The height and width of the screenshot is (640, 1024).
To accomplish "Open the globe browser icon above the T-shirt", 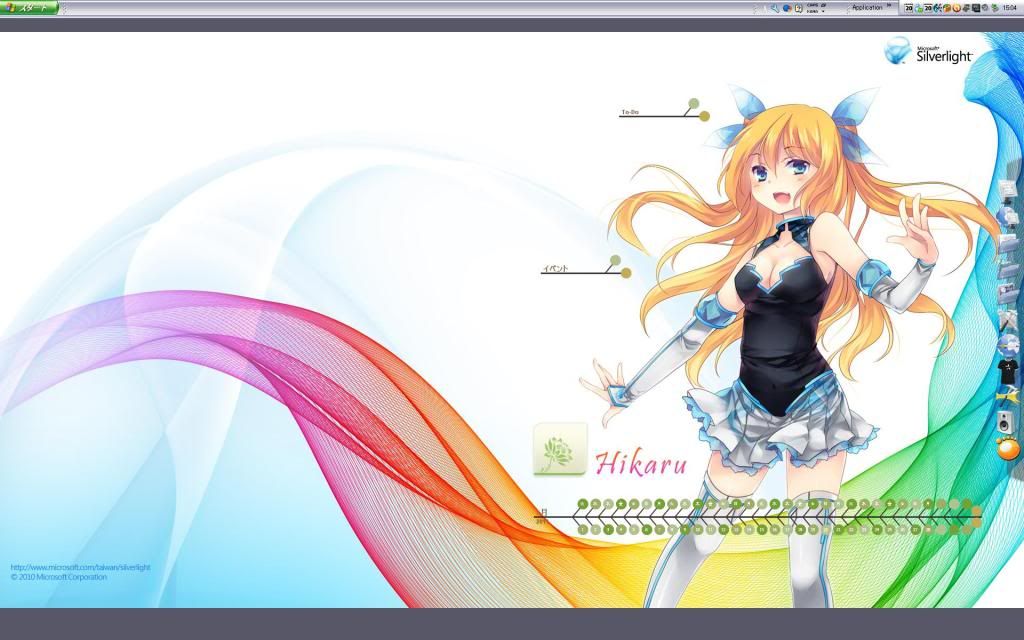I will (x=1008, y=345).
